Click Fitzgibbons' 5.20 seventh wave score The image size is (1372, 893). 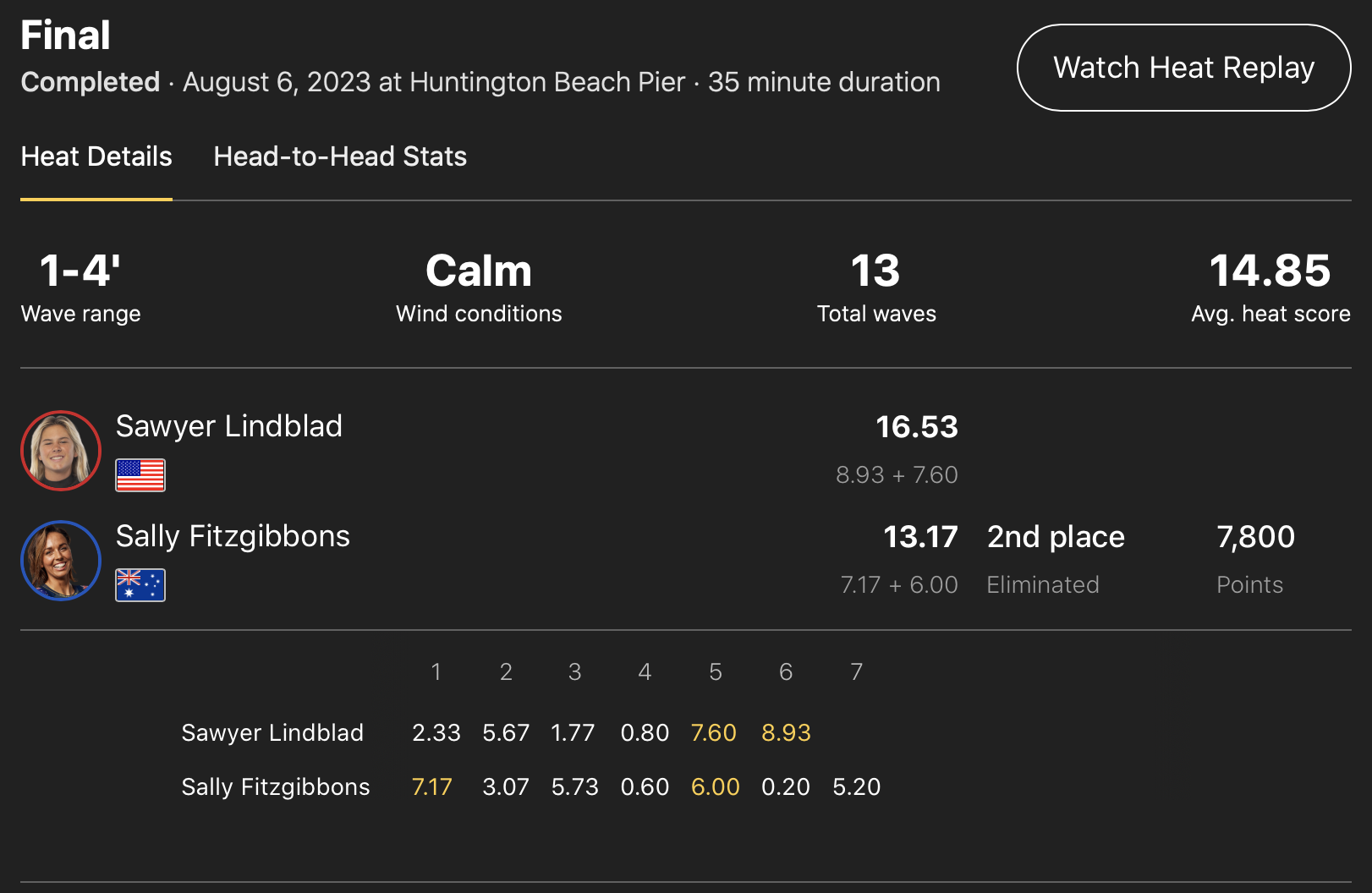[857, 786]
